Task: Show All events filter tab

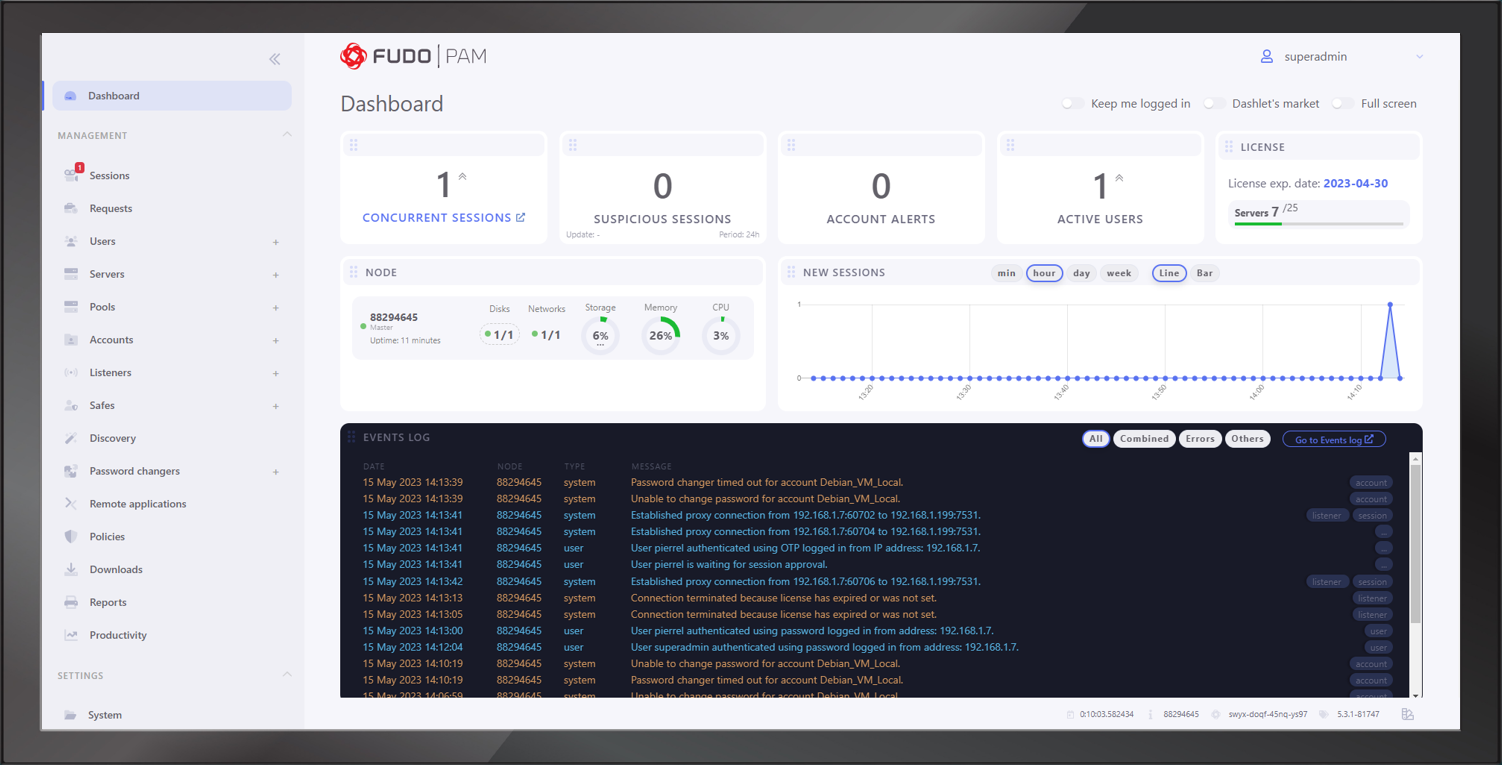Action: click(x=1096, y=439)
